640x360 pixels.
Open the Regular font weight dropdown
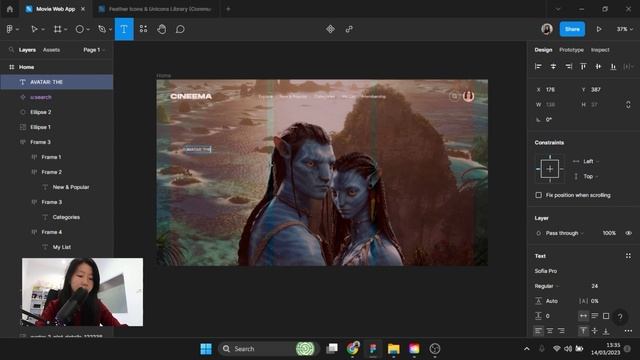click(547, 286)
